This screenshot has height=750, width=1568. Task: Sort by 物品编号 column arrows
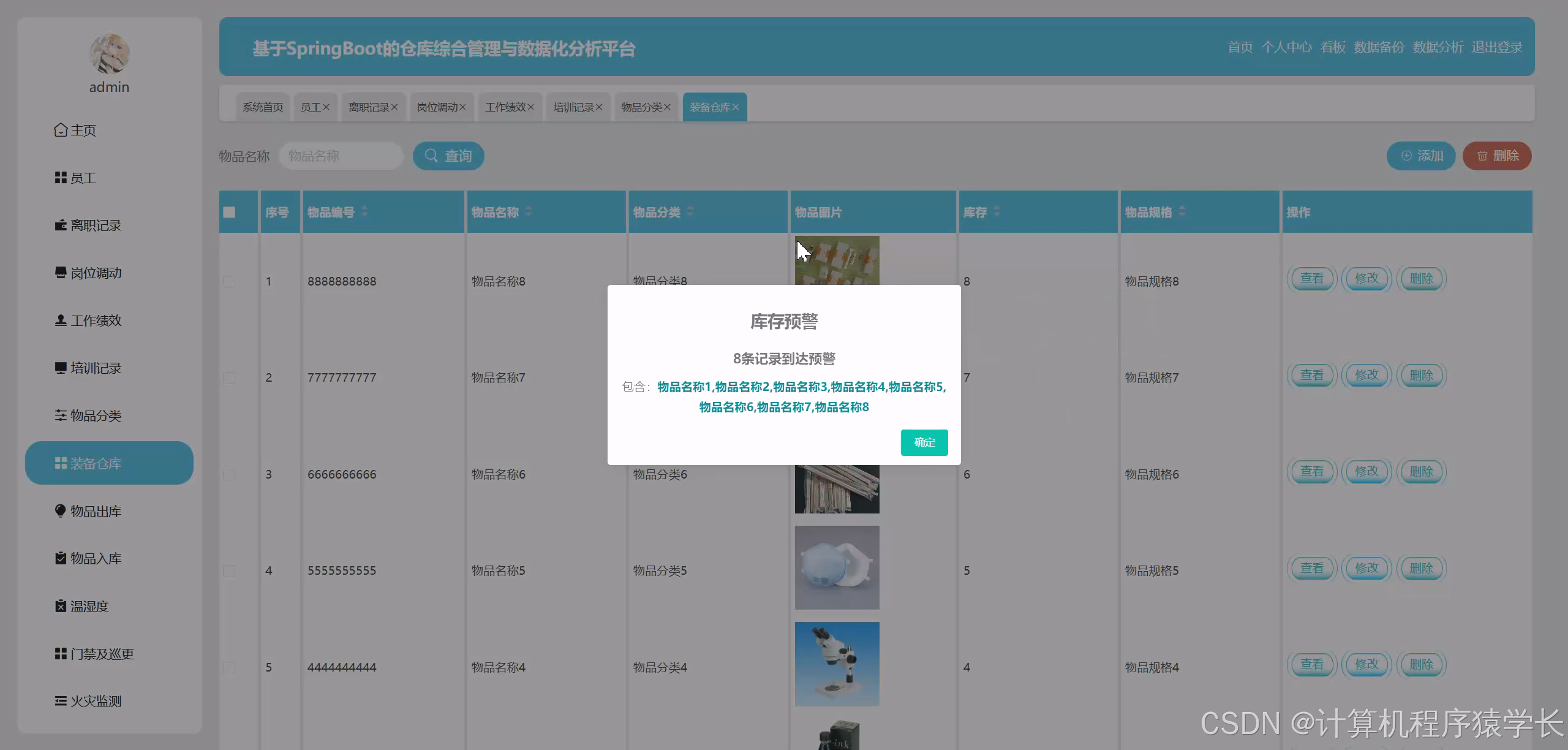tap(364, 211)
